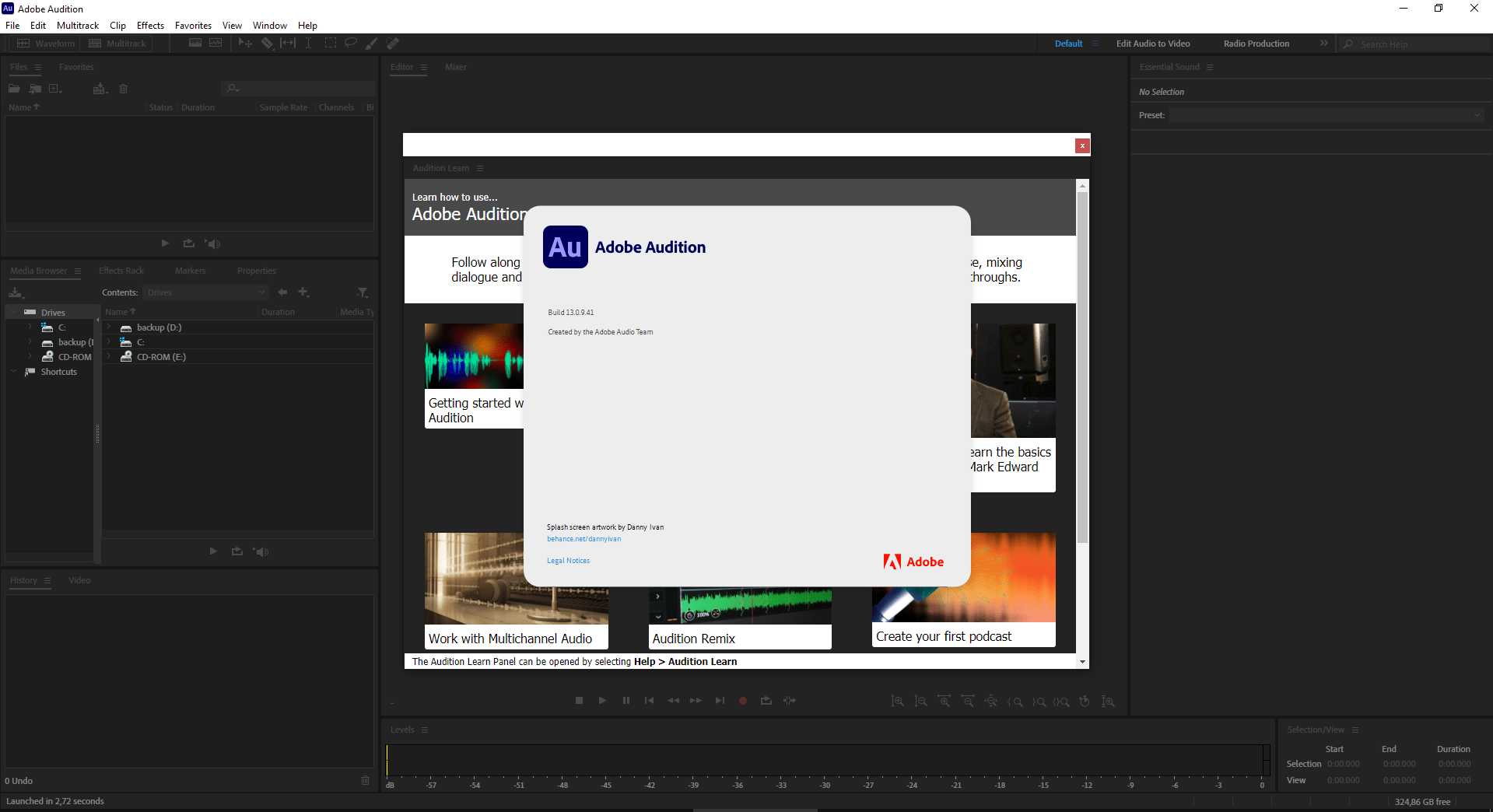Screen dimensions: 1493x812
Task: Switch to Multitrack view
Action: pos(117,44)
